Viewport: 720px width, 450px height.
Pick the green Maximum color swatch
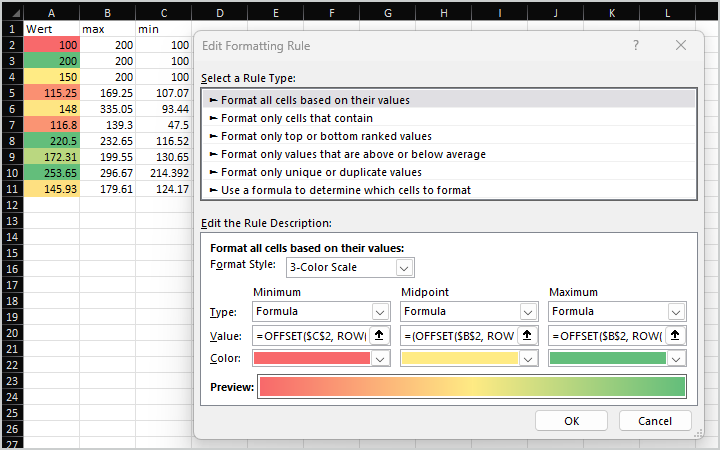608,358
